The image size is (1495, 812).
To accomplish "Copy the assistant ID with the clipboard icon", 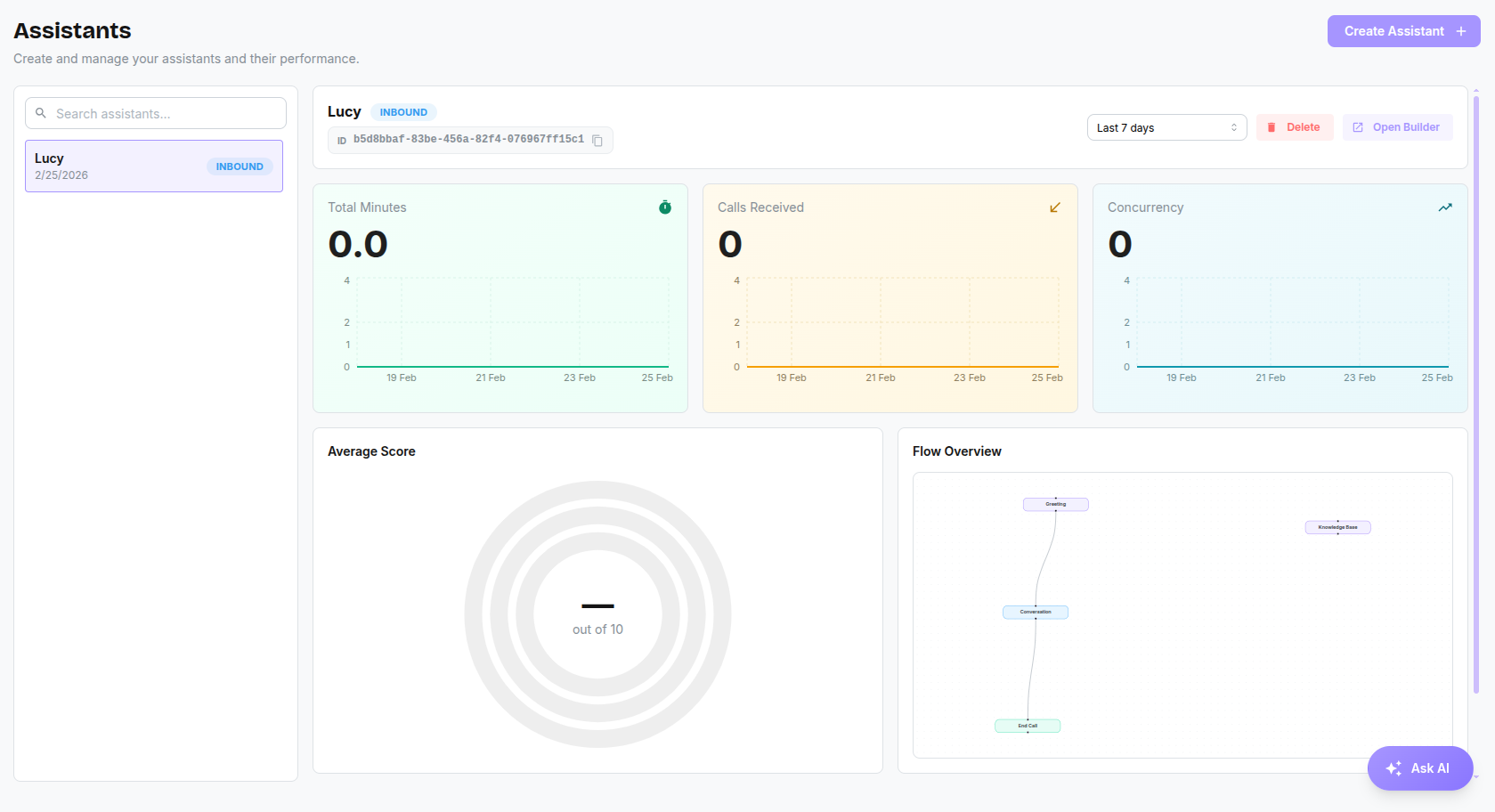I will (x=597, y=141).
